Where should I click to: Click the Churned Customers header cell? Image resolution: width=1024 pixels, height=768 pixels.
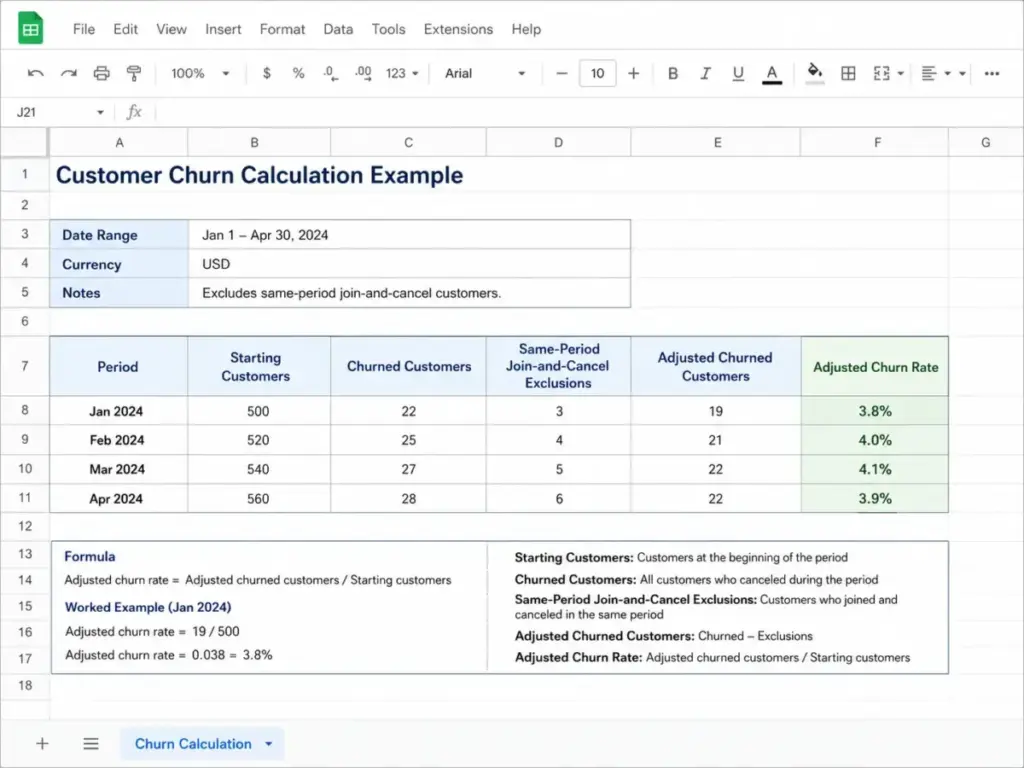[409, 366]
